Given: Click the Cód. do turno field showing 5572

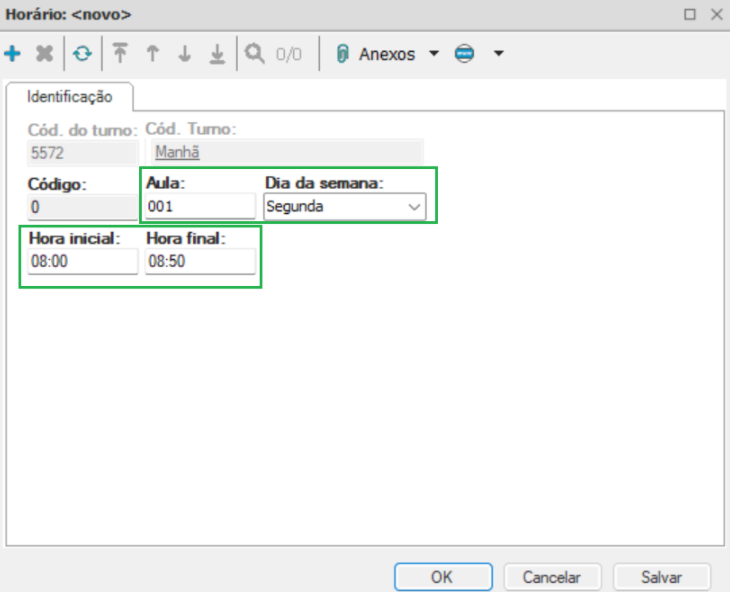Looking at the screenshot, I should [x=83, y=153].
